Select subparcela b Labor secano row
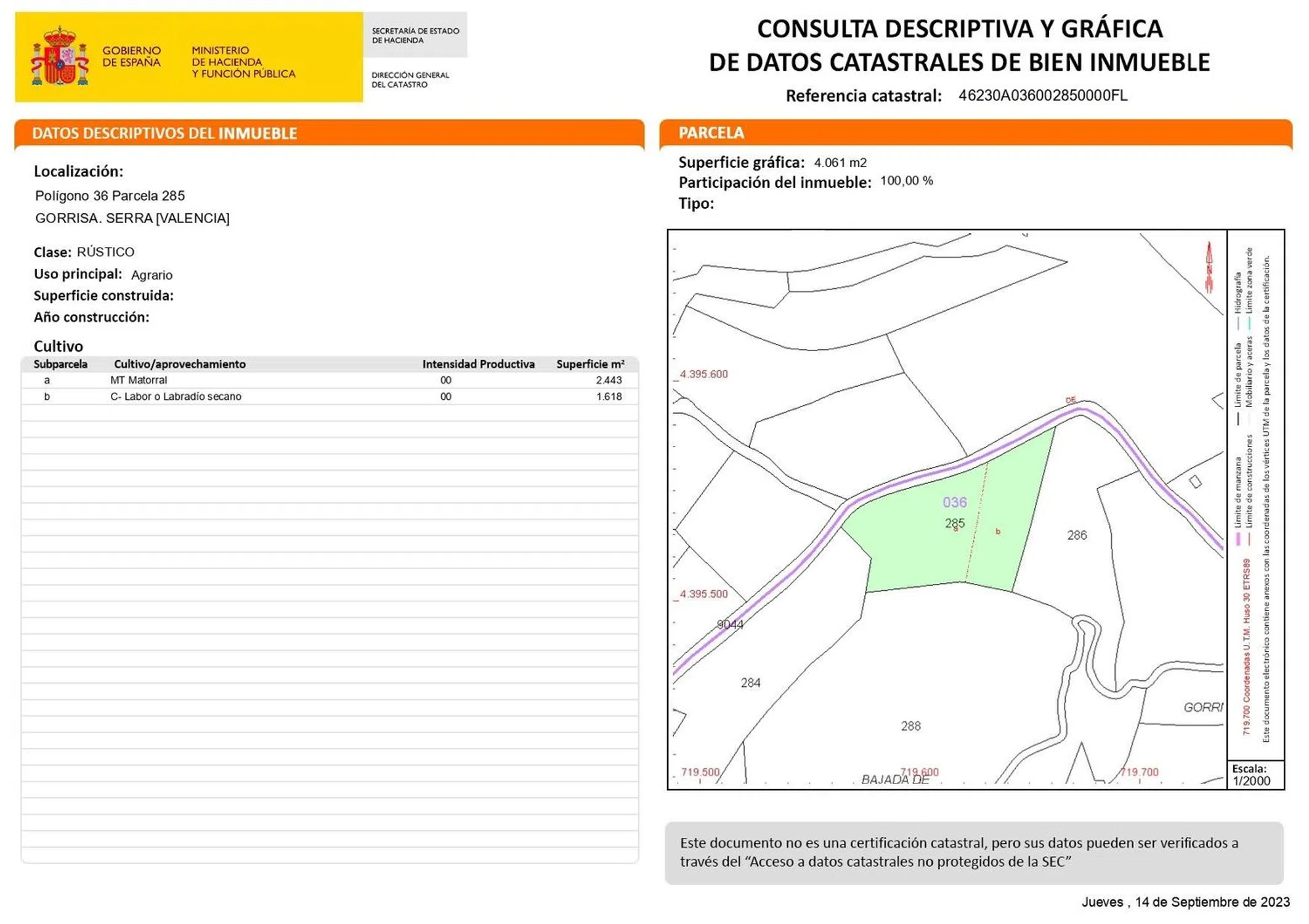This screenshot has height=924, width=1309. coord(330,396)
